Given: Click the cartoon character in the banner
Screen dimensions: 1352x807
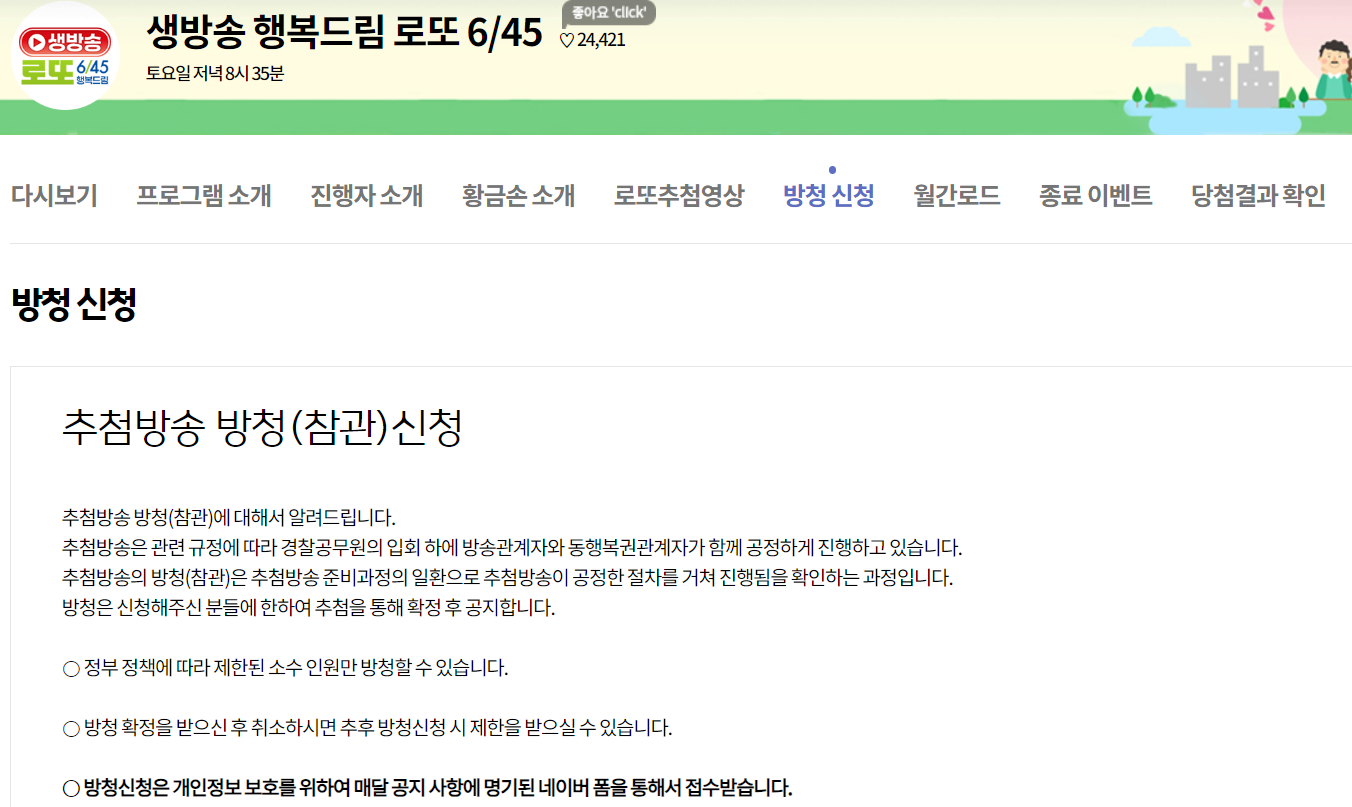Looking at the screenshot, I should (1333, 68).
